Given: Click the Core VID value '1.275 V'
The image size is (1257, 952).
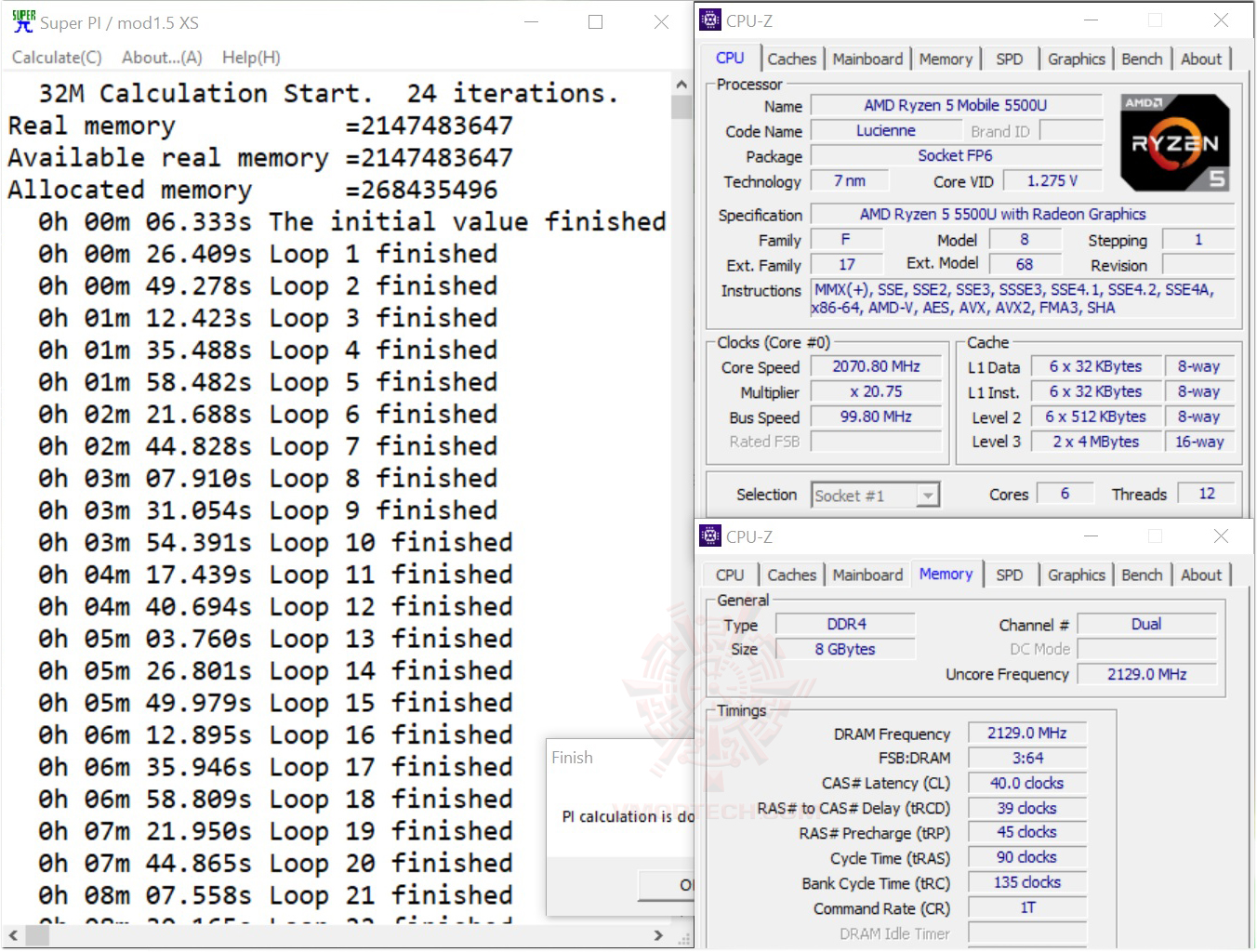Looking at the screenshot, I should tap(1052, 180).
